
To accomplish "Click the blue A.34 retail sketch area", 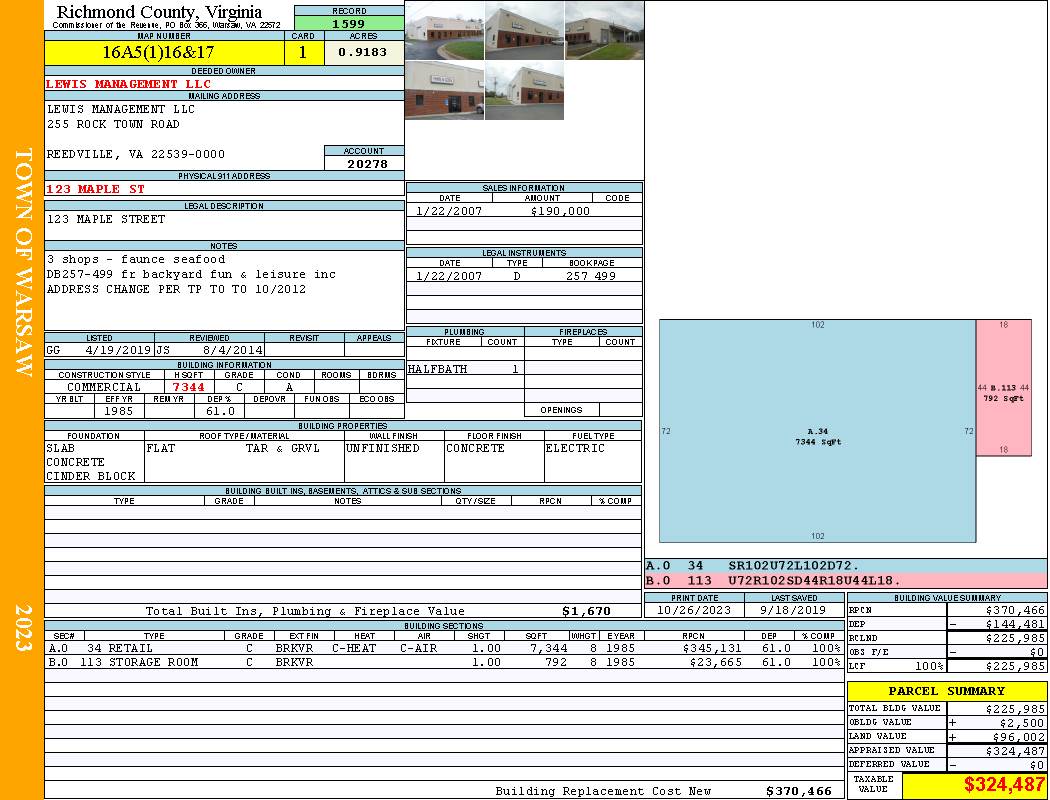I will (817, 431).
